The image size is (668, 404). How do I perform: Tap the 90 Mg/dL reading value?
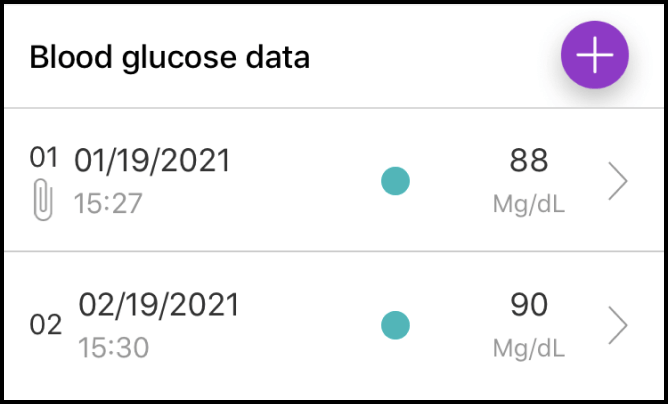click(529, 305)
